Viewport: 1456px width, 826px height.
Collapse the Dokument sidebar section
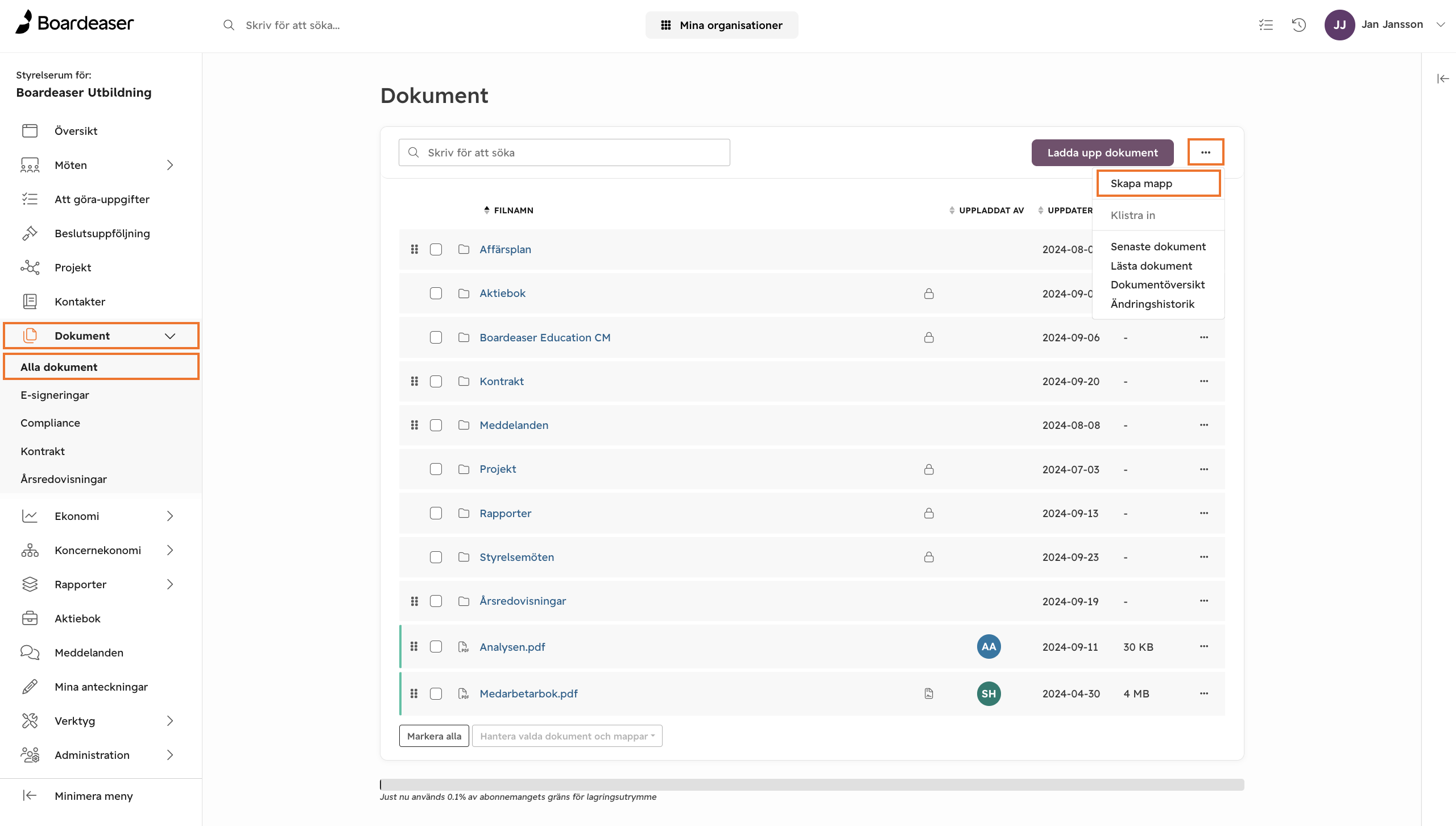tap(169, 336)
